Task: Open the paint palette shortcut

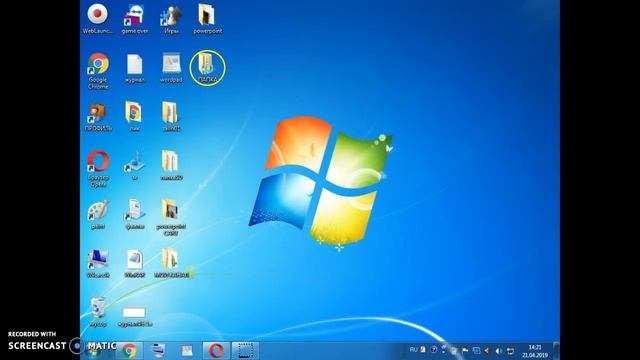Action: click(98, 214)
